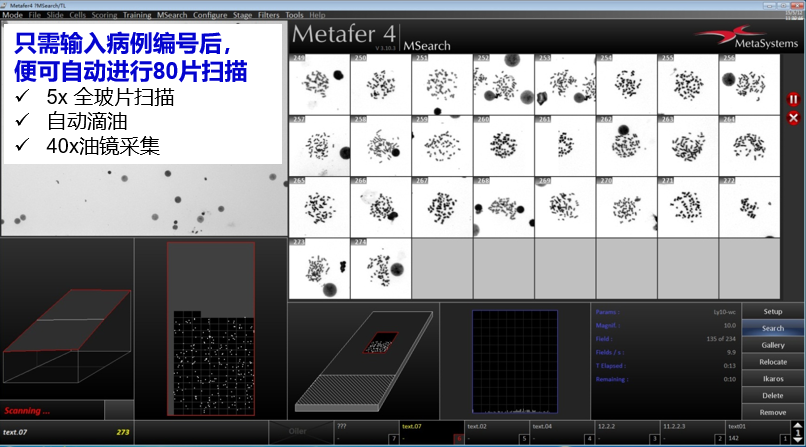806x447 pixels.
Task: Select metaphase thumbnail 267
Action: [442, 207]
